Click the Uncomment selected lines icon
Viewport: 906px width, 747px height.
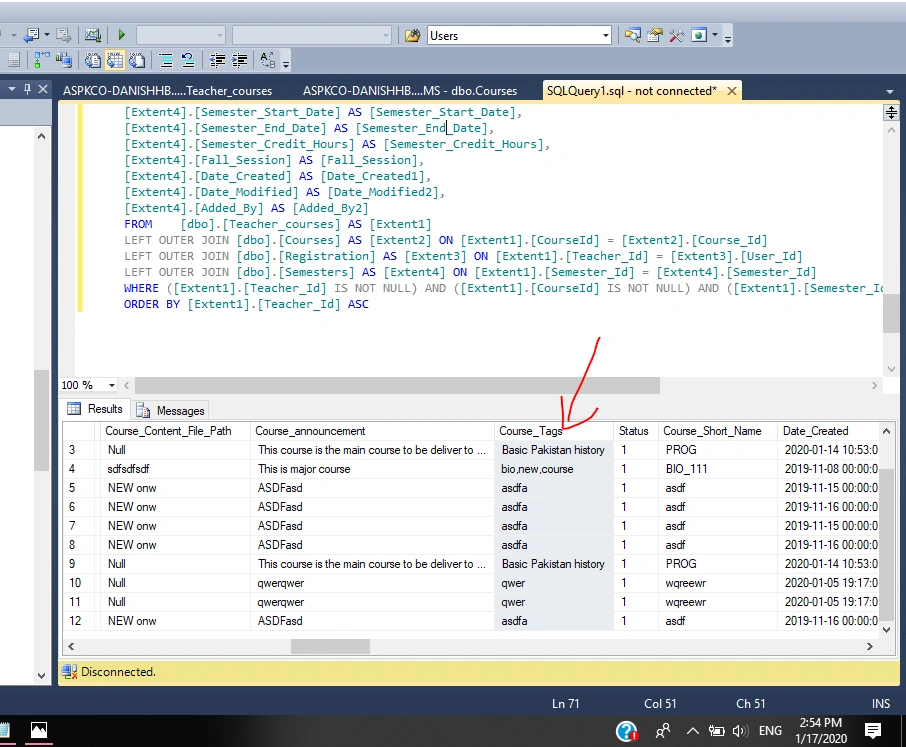pos(188,60)
